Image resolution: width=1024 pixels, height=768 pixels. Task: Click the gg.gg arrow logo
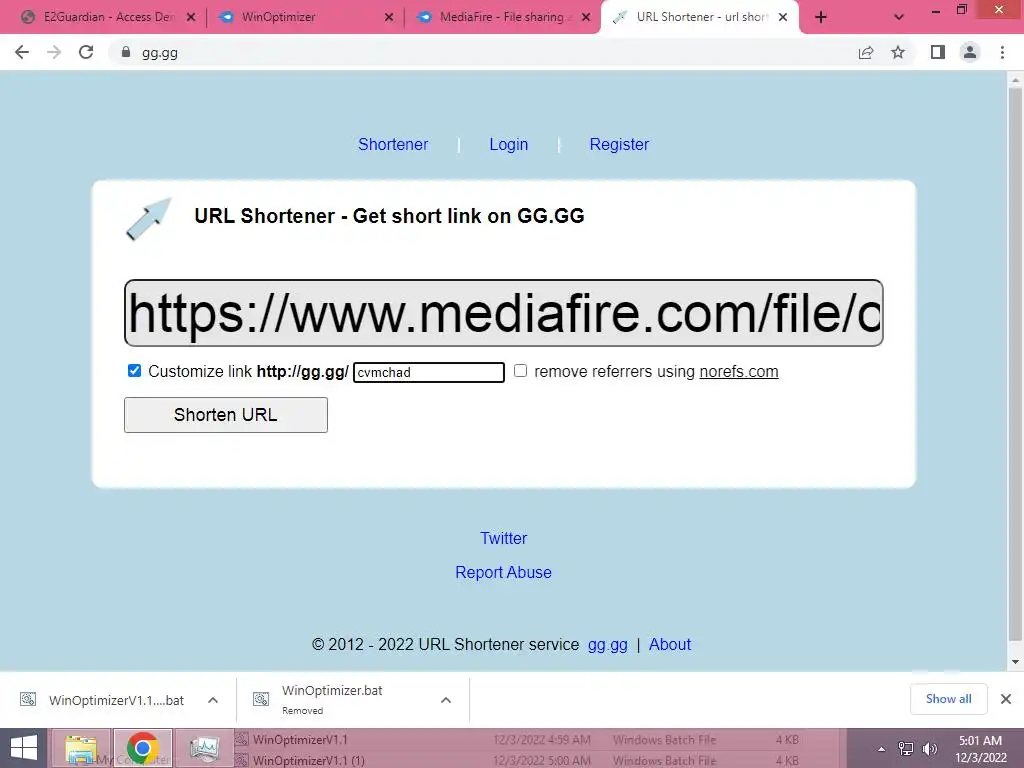(148, 219)
